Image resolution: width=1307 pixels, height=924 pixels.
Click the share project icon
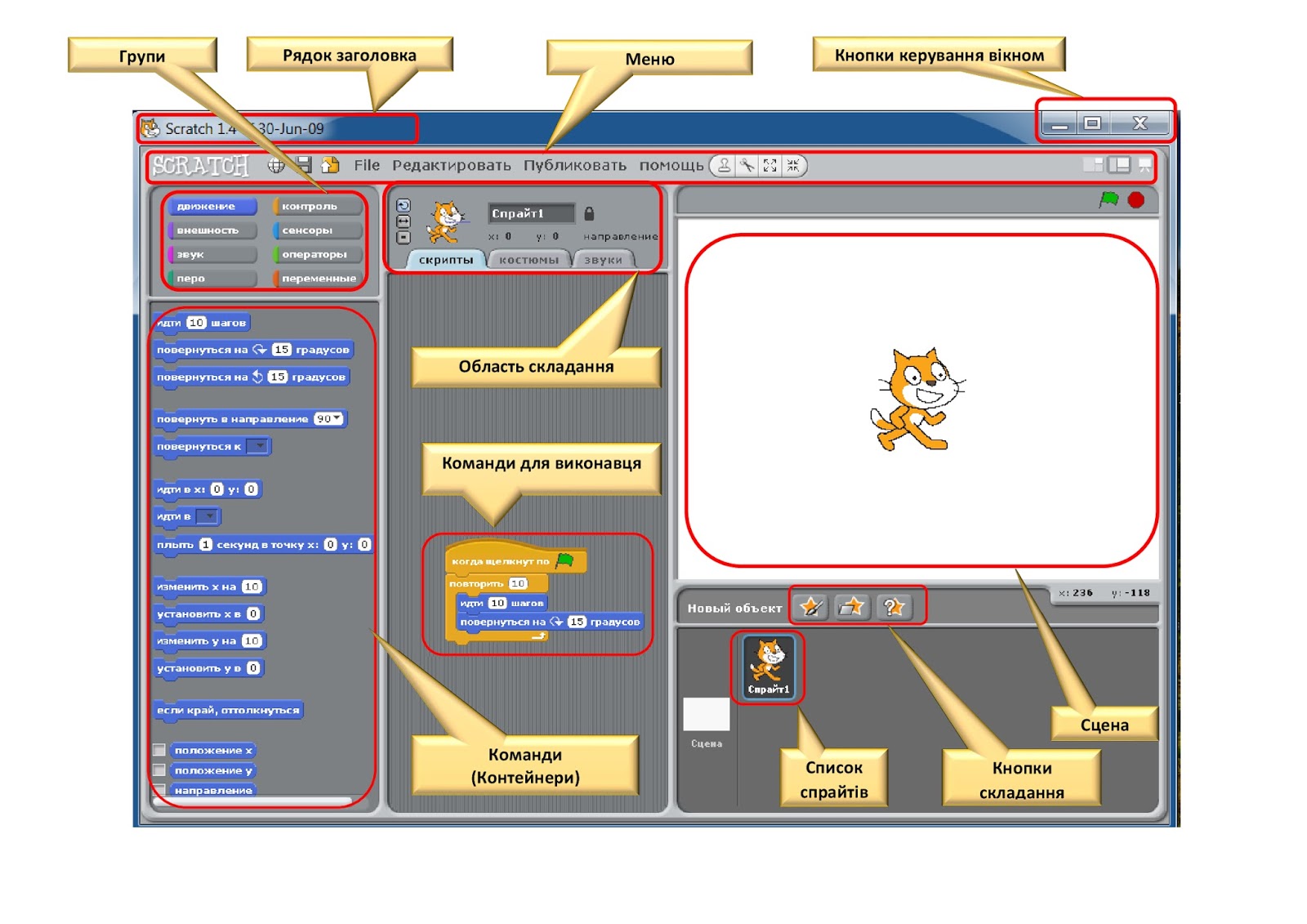click(x=330, y=165)
